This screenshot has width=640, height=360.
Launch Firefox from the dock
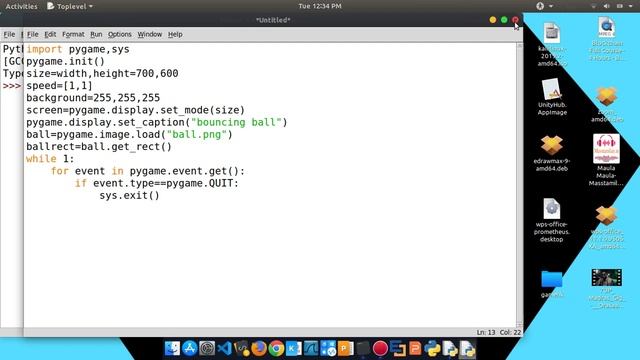(x=258, y=349)
